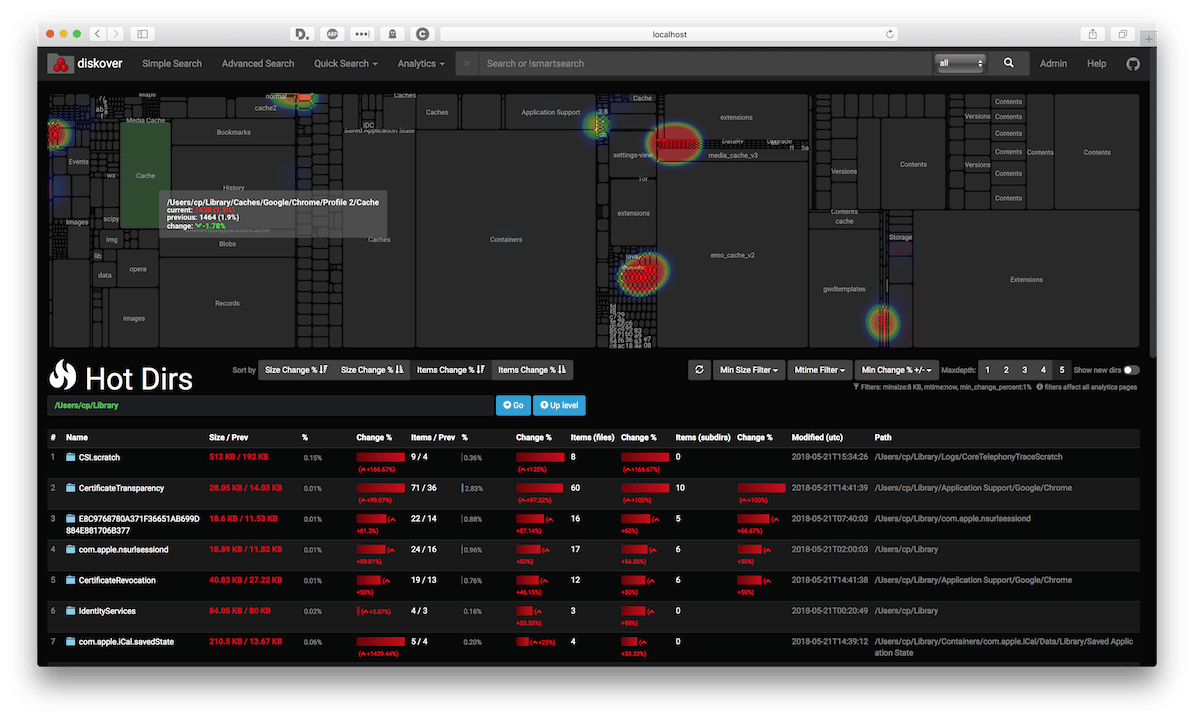
Task: Click the CSI.scratch folder icon
Action: (x=70, y=457)
